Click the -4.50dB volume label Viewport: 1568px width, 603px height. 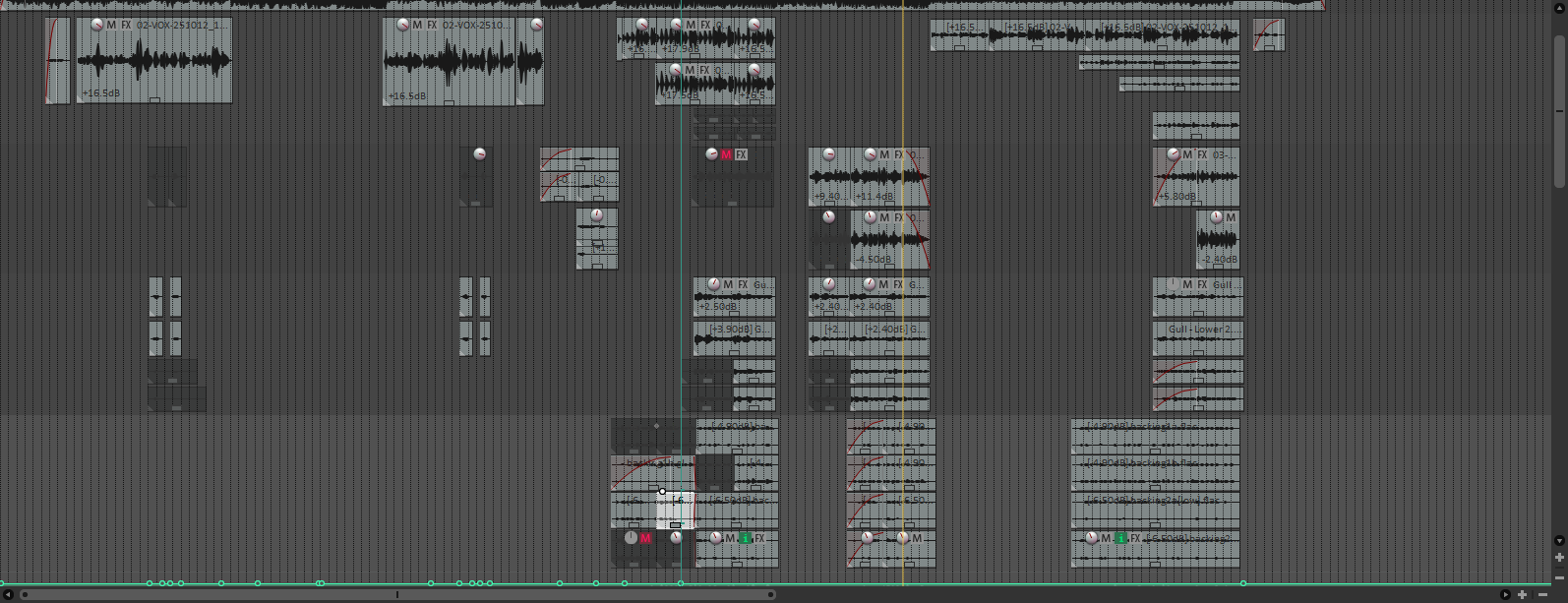(872, 260)
